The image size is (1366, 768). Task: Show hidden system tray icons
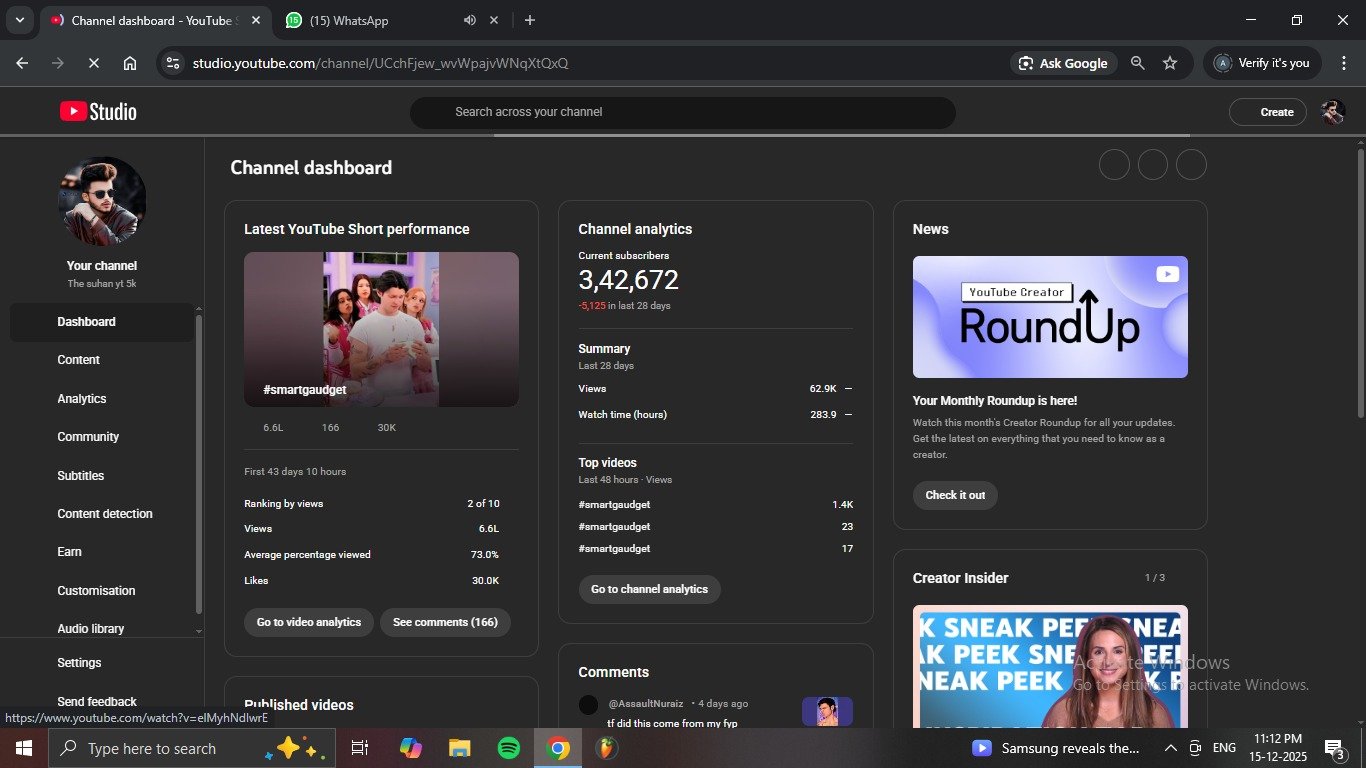(x=1170, y=748)
